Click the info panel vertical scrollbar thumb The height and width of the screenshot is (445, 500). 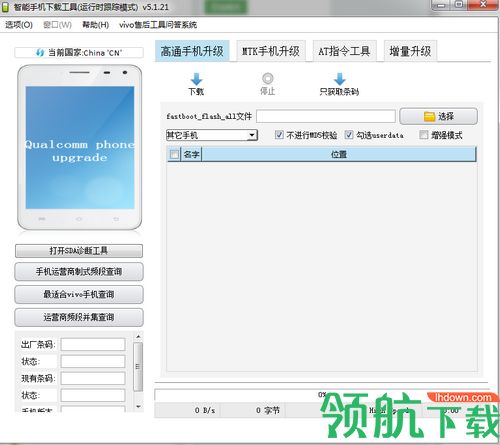point(138,367)
